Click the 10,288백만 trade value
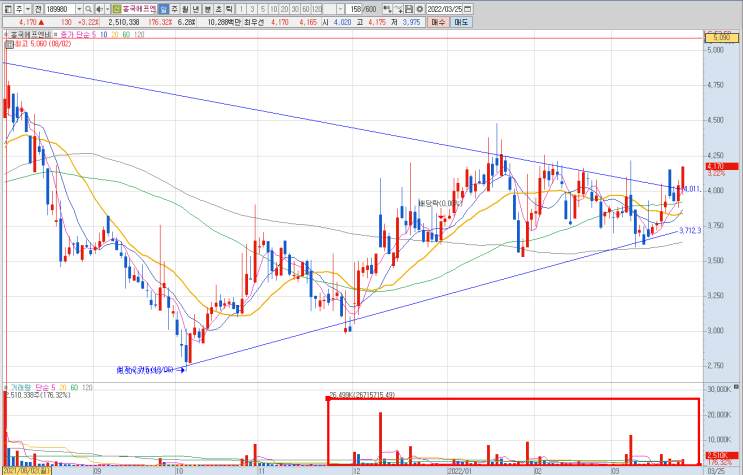Screen dimensions: 743x475 point(224,22)
